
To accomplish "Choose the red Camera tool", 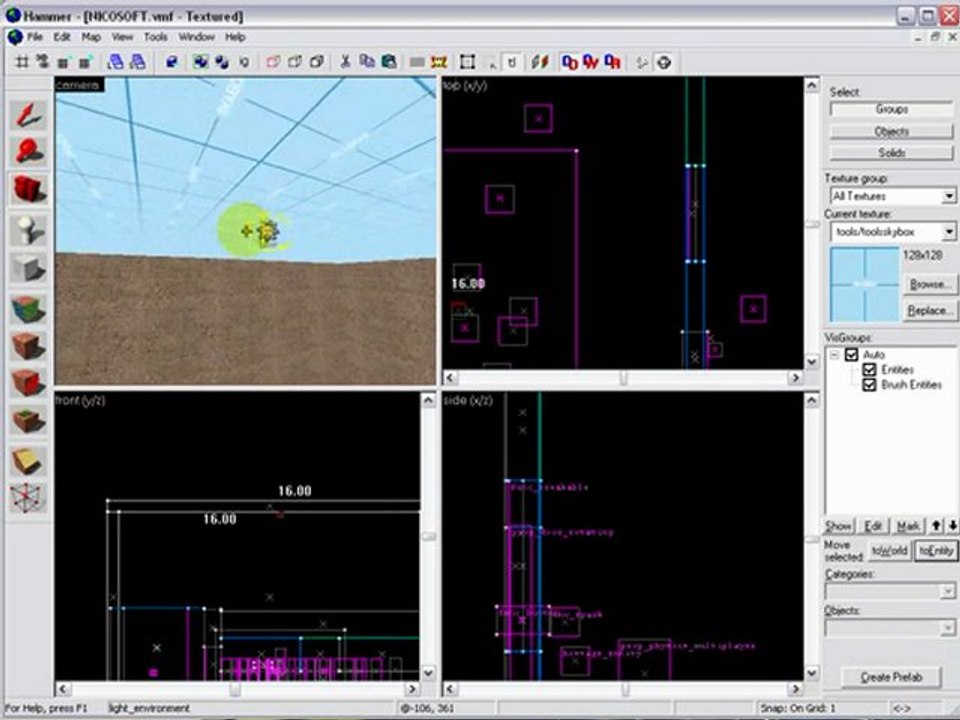I will point(29,190).
